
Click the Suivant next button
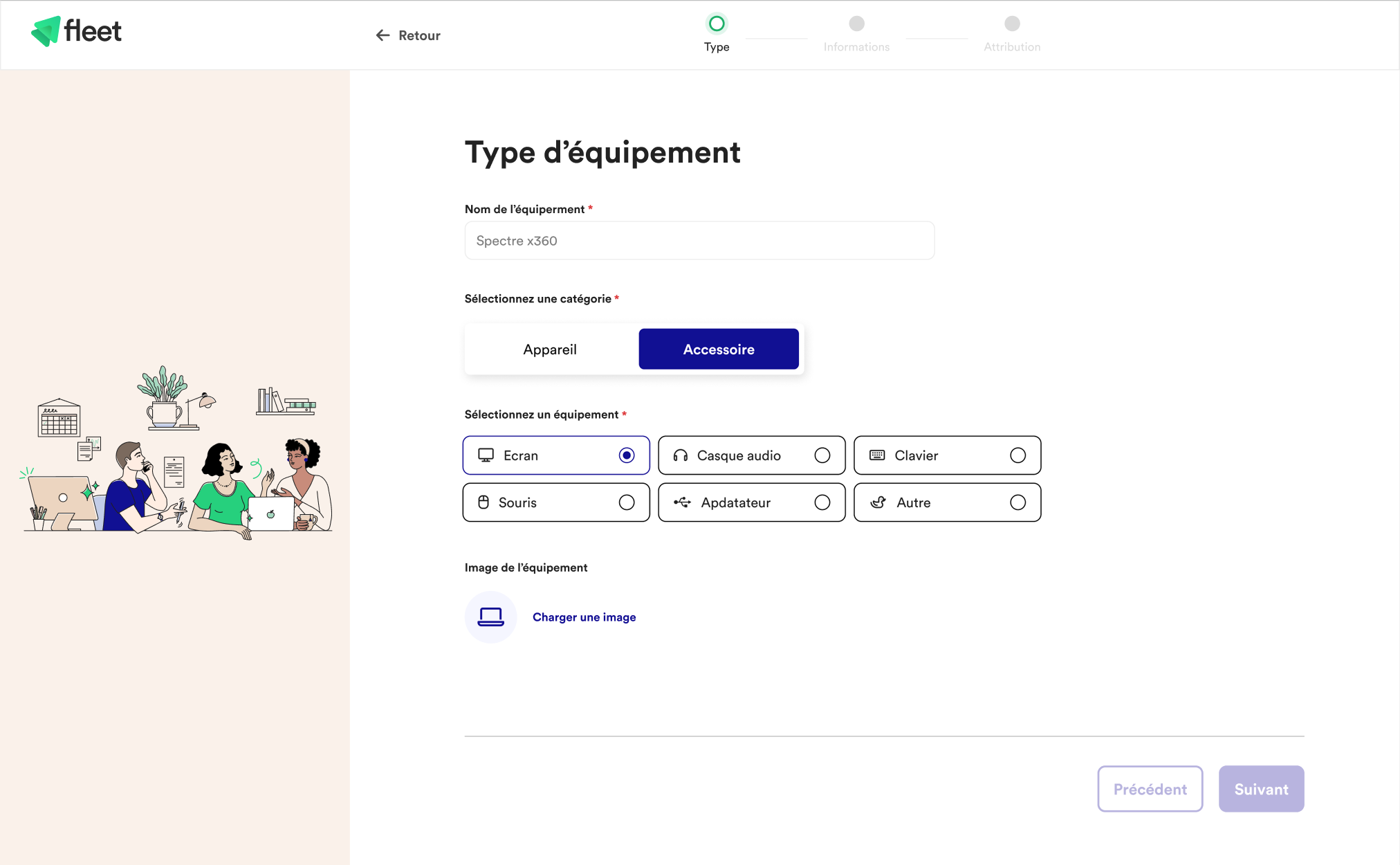[1261, 789]
